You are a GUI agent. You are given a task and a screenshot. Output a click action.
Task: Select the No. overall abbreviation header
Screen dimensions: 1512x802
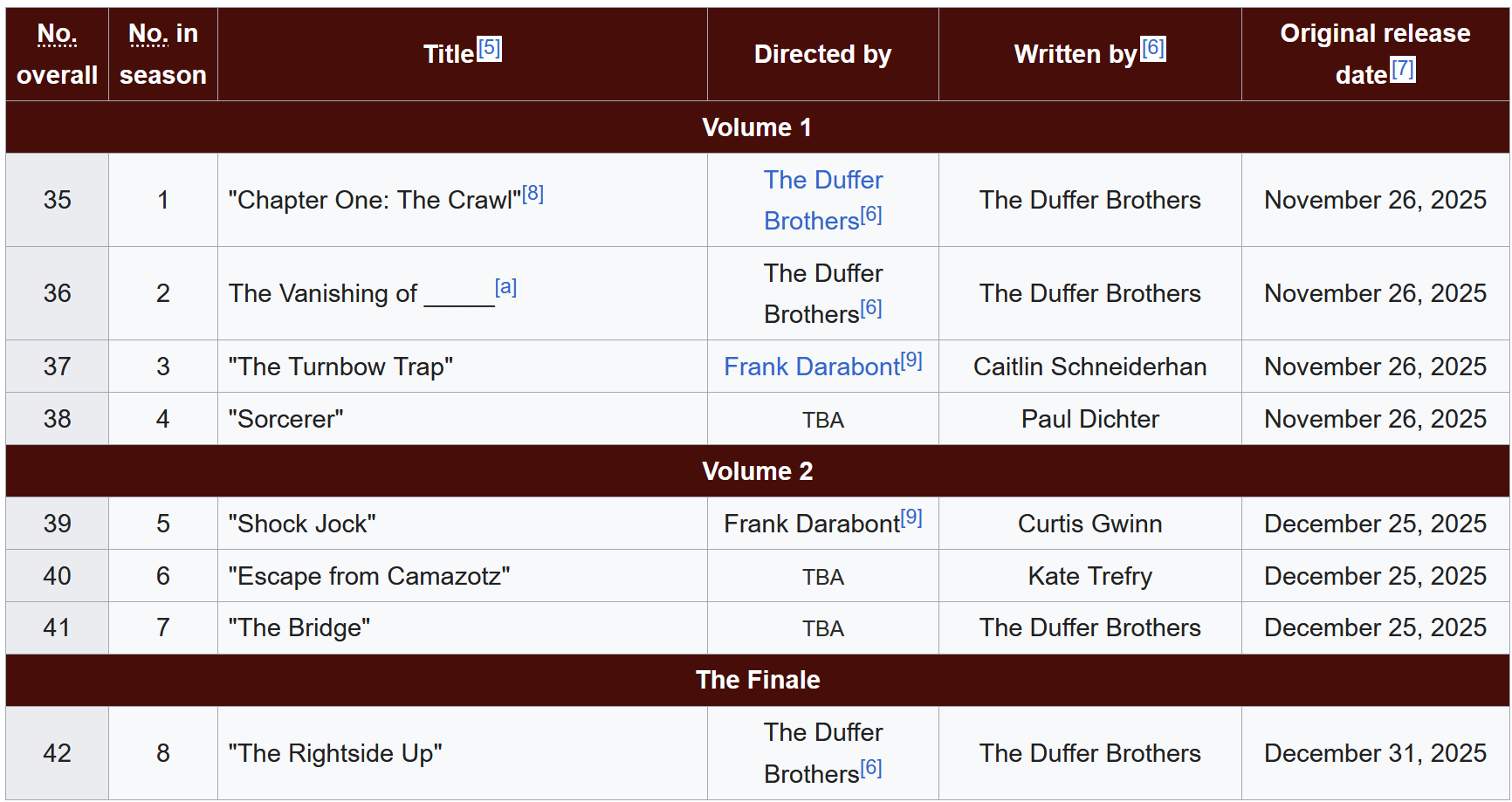[x=57, y=33]
